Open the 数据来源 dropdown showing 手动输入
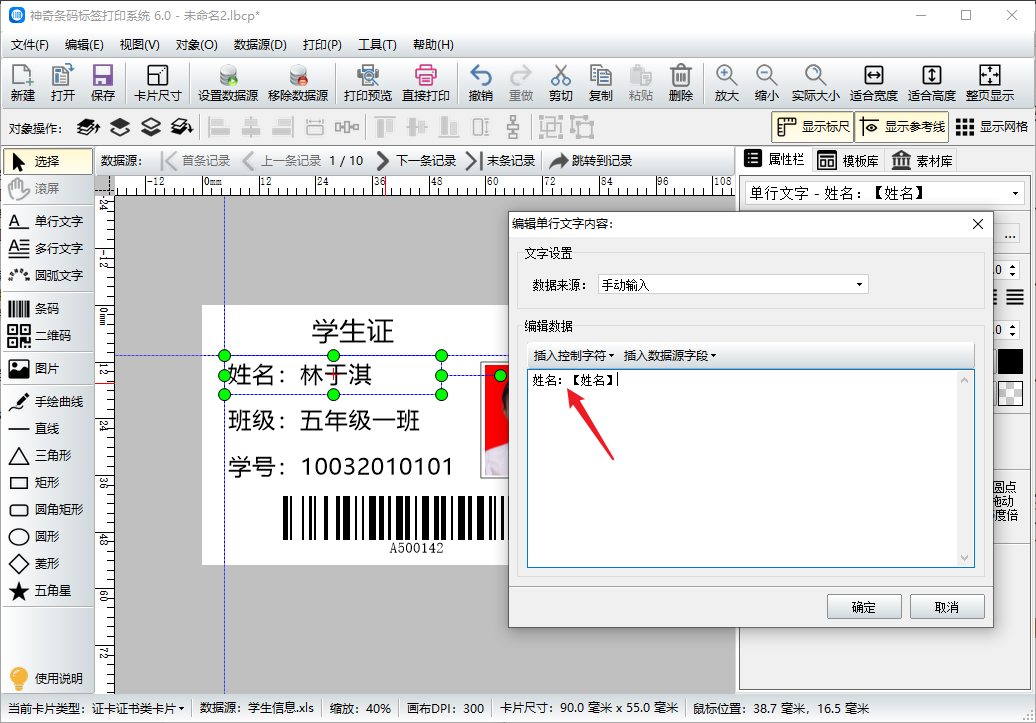This screenshot has height=723, width=1036. (732, 285)
